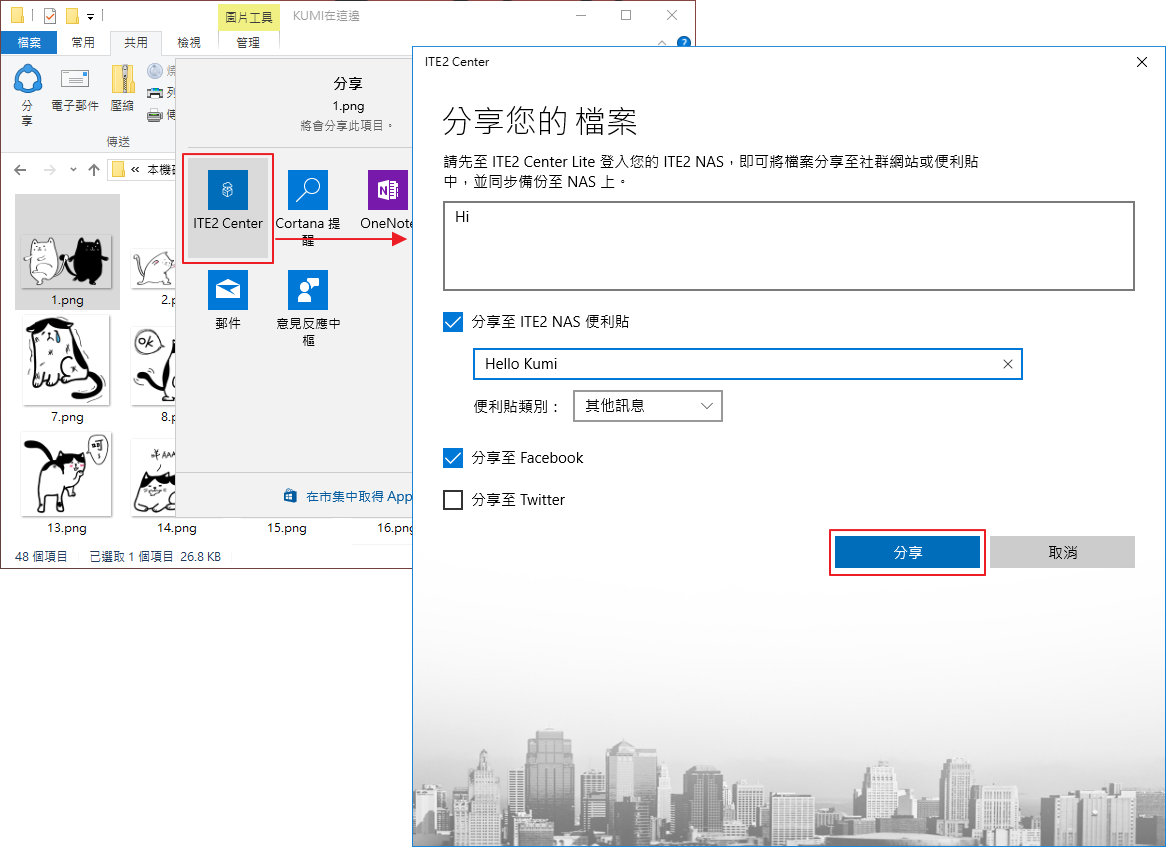Clear the Hello Kumi field with the X
This screenshot has height=848, width=1166.
(x=1008, y=364)
